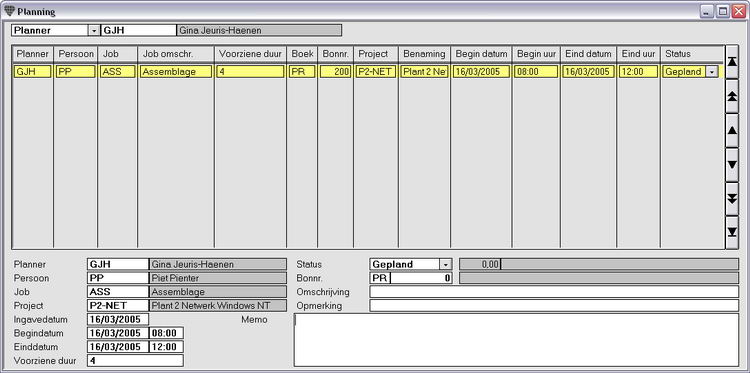
Task: Click Begindatum 08:00 time field
Action: tap(166, 333)
